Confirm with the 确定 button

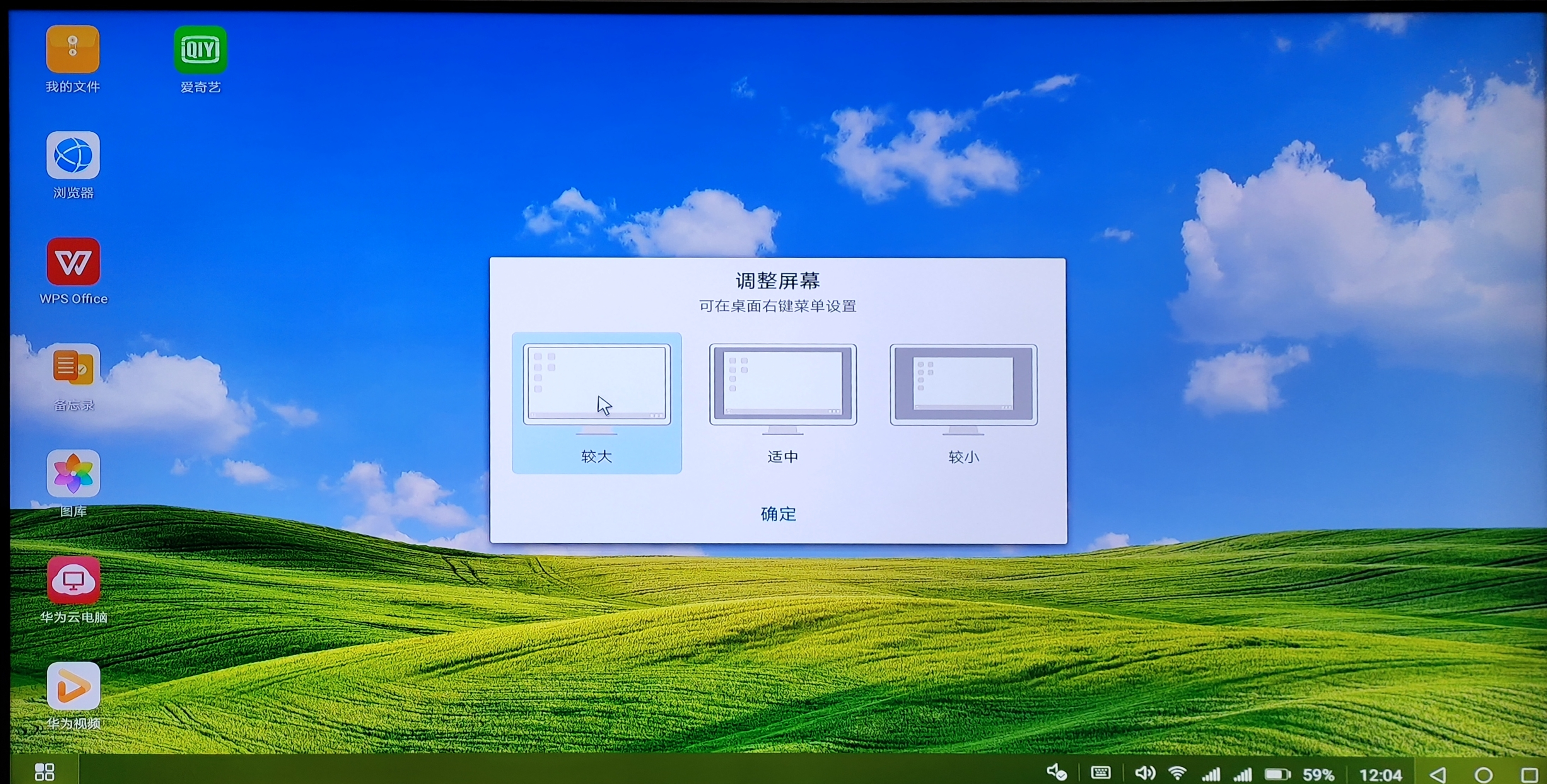[778, 514]
